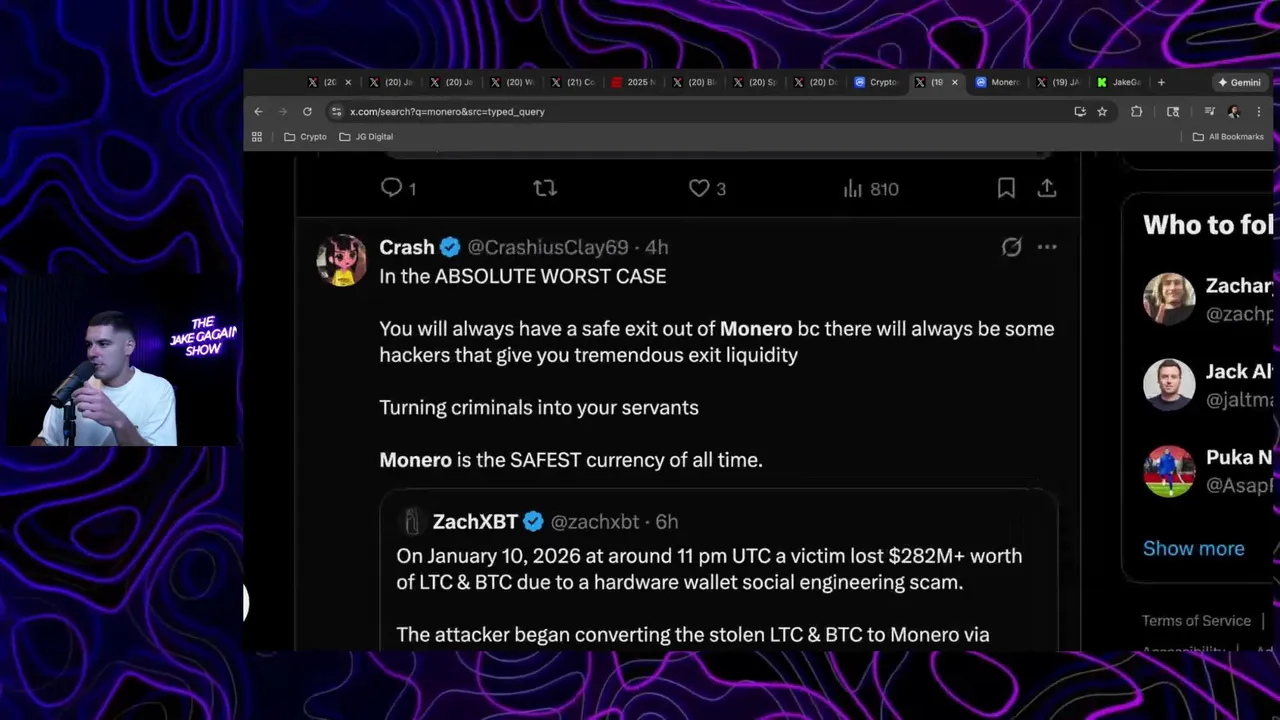This screenshot has height=720, width=1280.
Task: Open the more options menu on Crash's tweet
Action: (x=1047, y=247)
